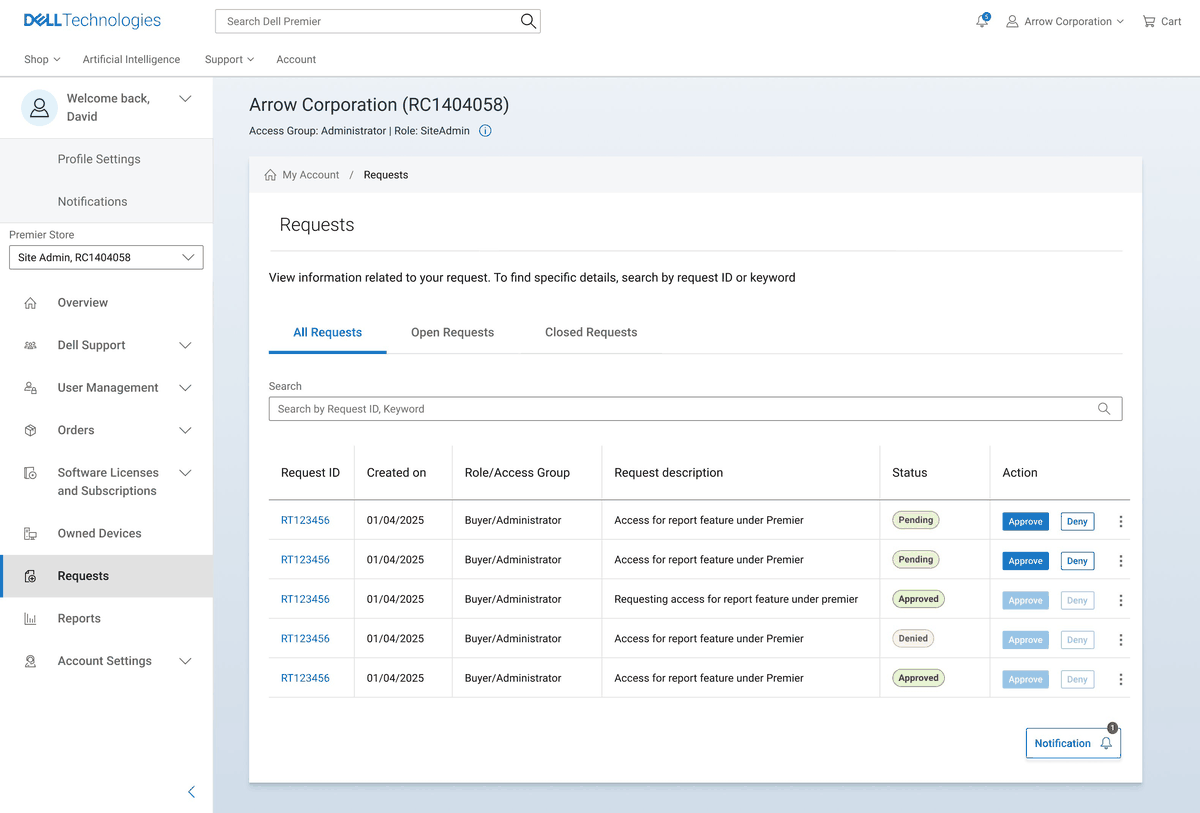The height and width of the screenshot is (813, 1200).
Task: Click the Requesting access for report feature description
Action: coord(736,599)
